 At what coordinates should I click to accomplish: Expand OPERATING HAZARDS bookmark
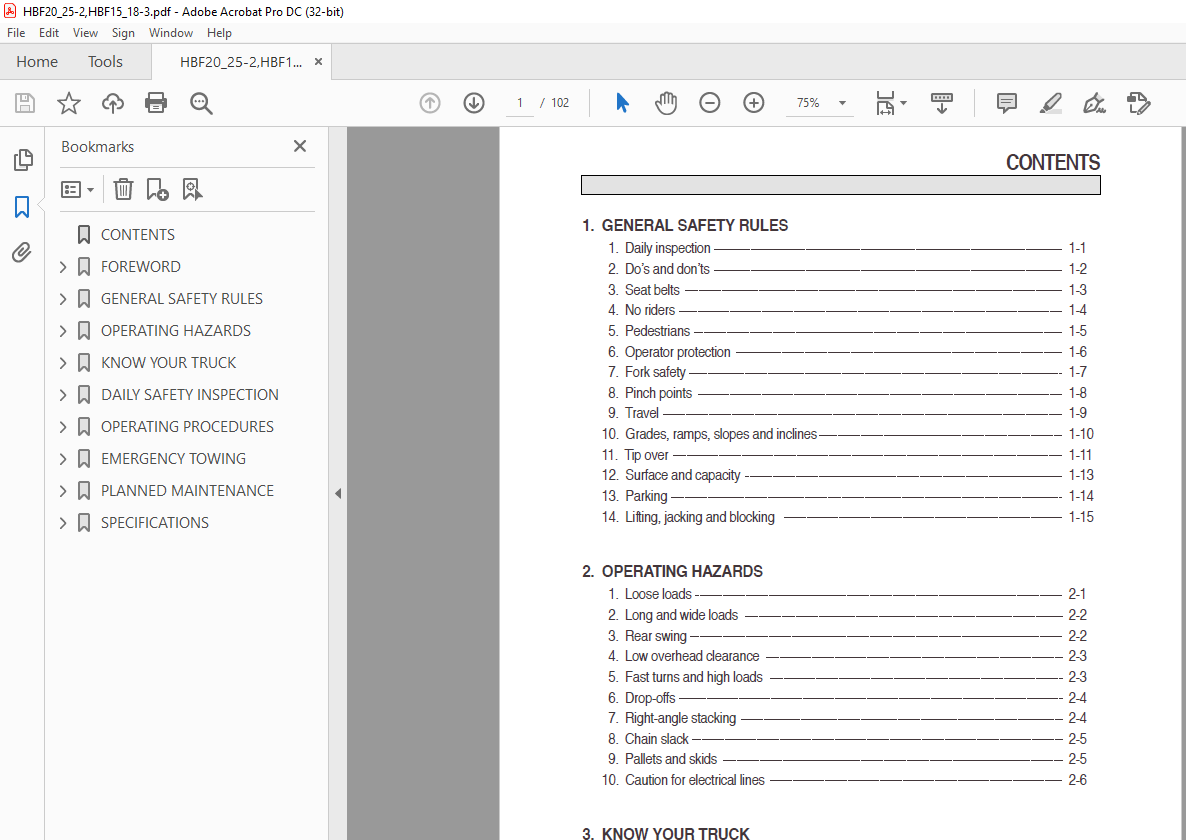64,330
